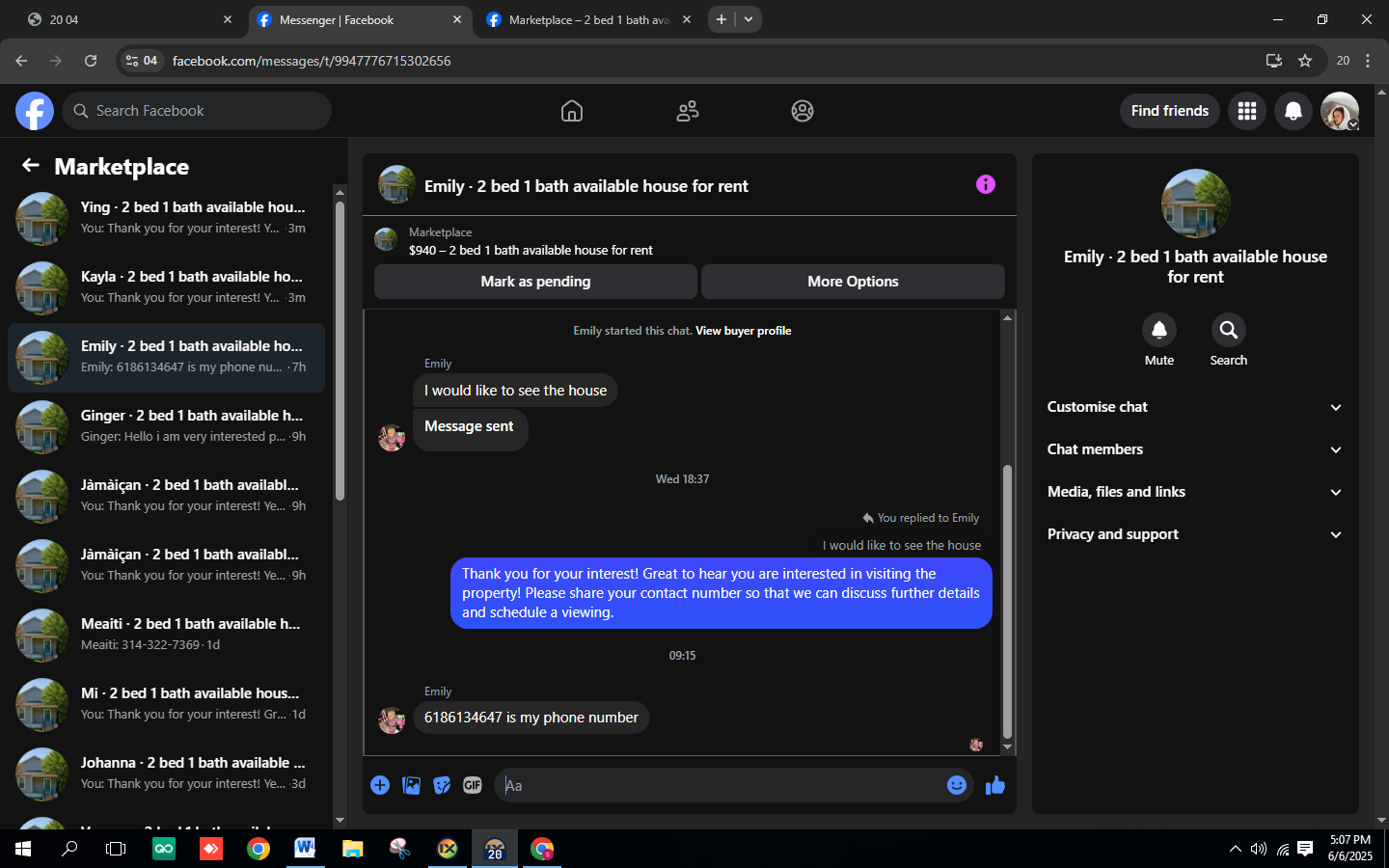Expand the Chat members section
Screen dimensions: 1389x868
(x=1195, y=449)
